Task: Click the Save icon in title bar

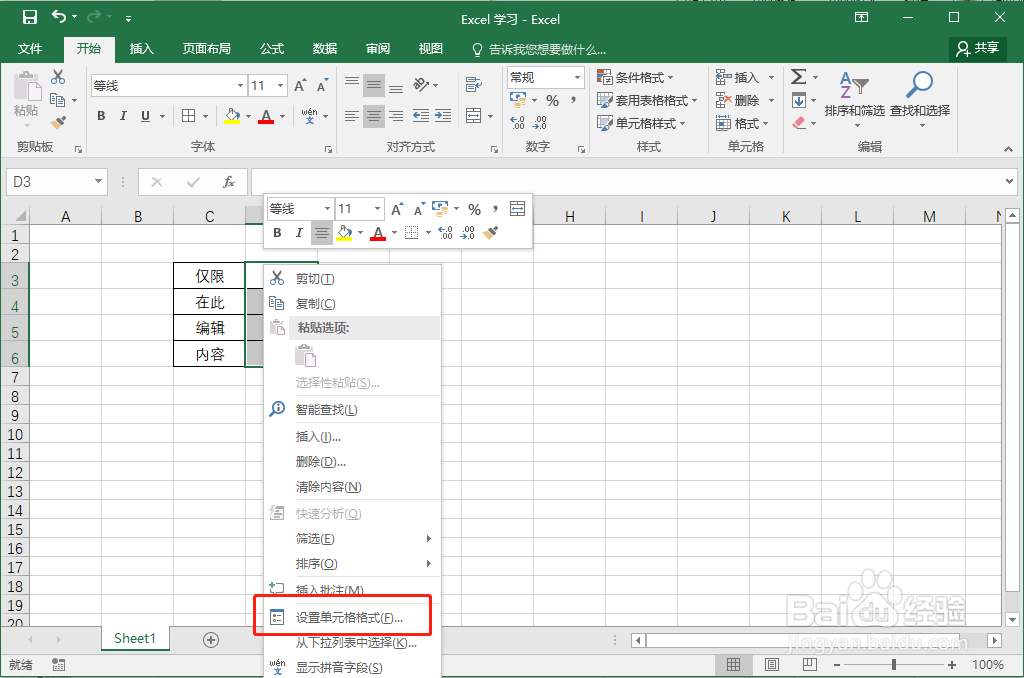Action: point(29,17)
